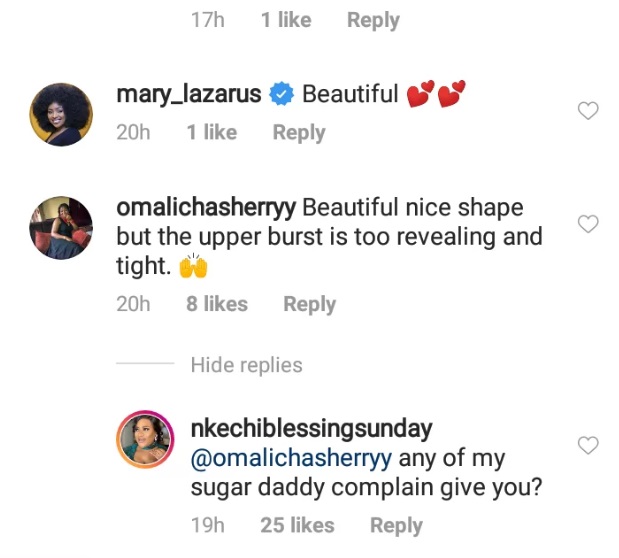Collapse the thread with Hide replies
The height and width of the screenshot is (558, 619).
[x=246, y=365]
